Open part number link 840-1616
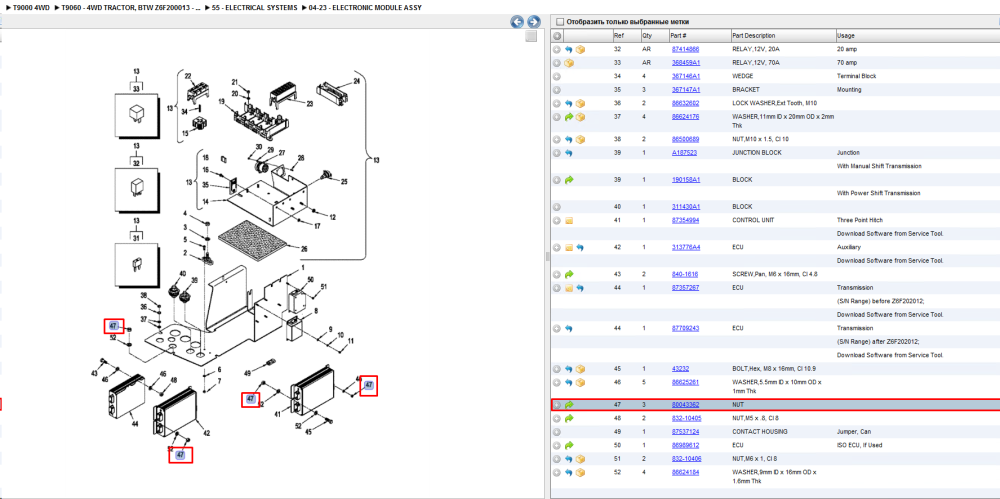This screenshot has width=1000, height=499. 684,274
